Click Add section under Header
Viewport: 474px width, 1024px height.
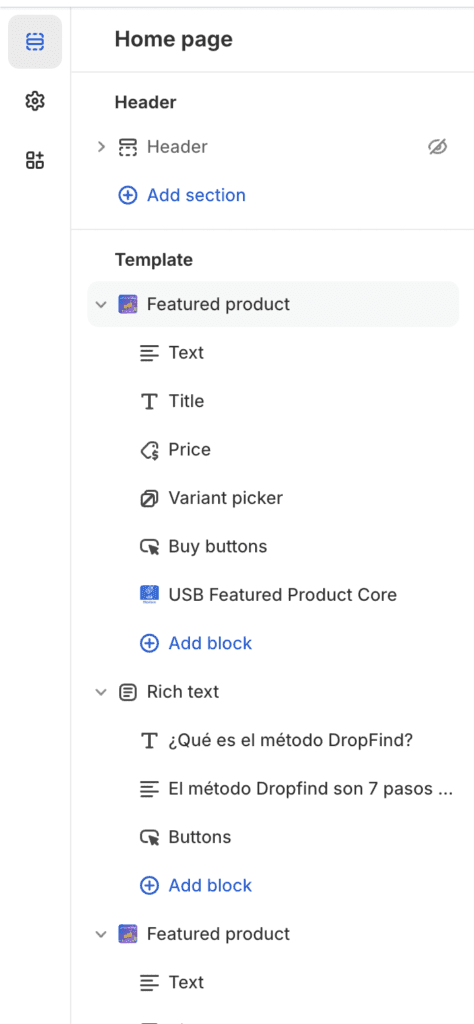pos(182,195)
